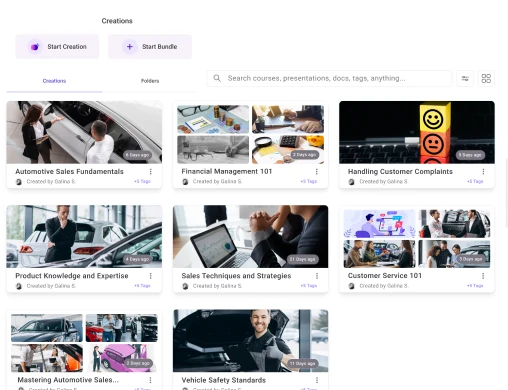This screenshot has width=508, height=390.
Task: Open the filter settings icon beside search
Action: (465, 78)
